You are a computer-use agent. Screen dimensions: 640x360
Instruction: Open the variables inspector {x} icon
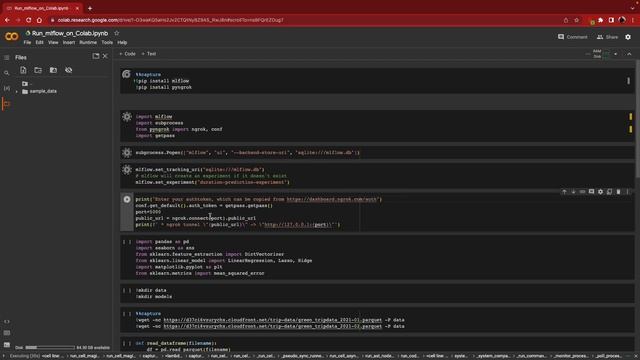(x=7, y=88)
